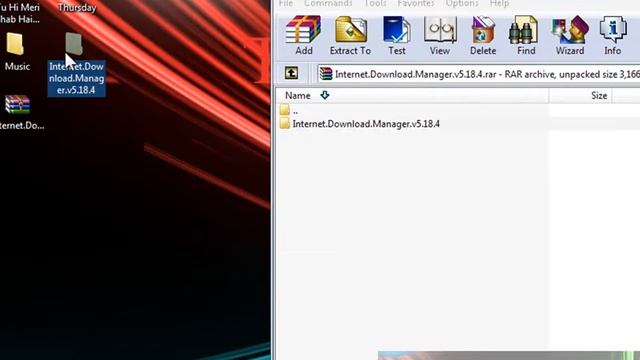Open the Options menu
This screenshot has height=360, width=640.
point(462,4)
